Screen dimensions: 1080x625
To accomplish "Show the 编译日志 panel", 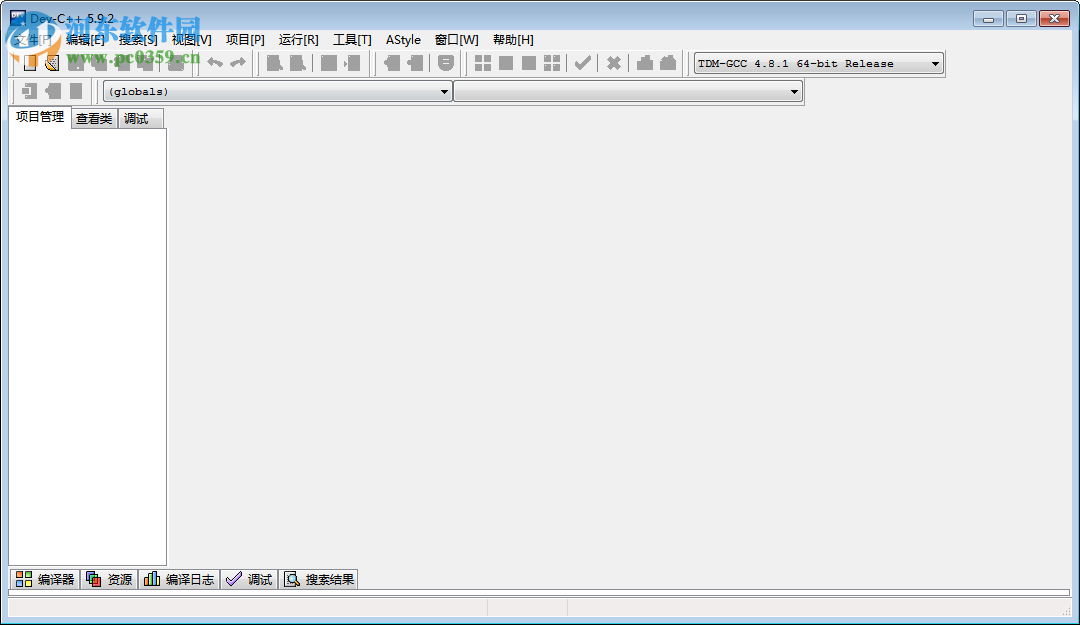I will [178, 578].
